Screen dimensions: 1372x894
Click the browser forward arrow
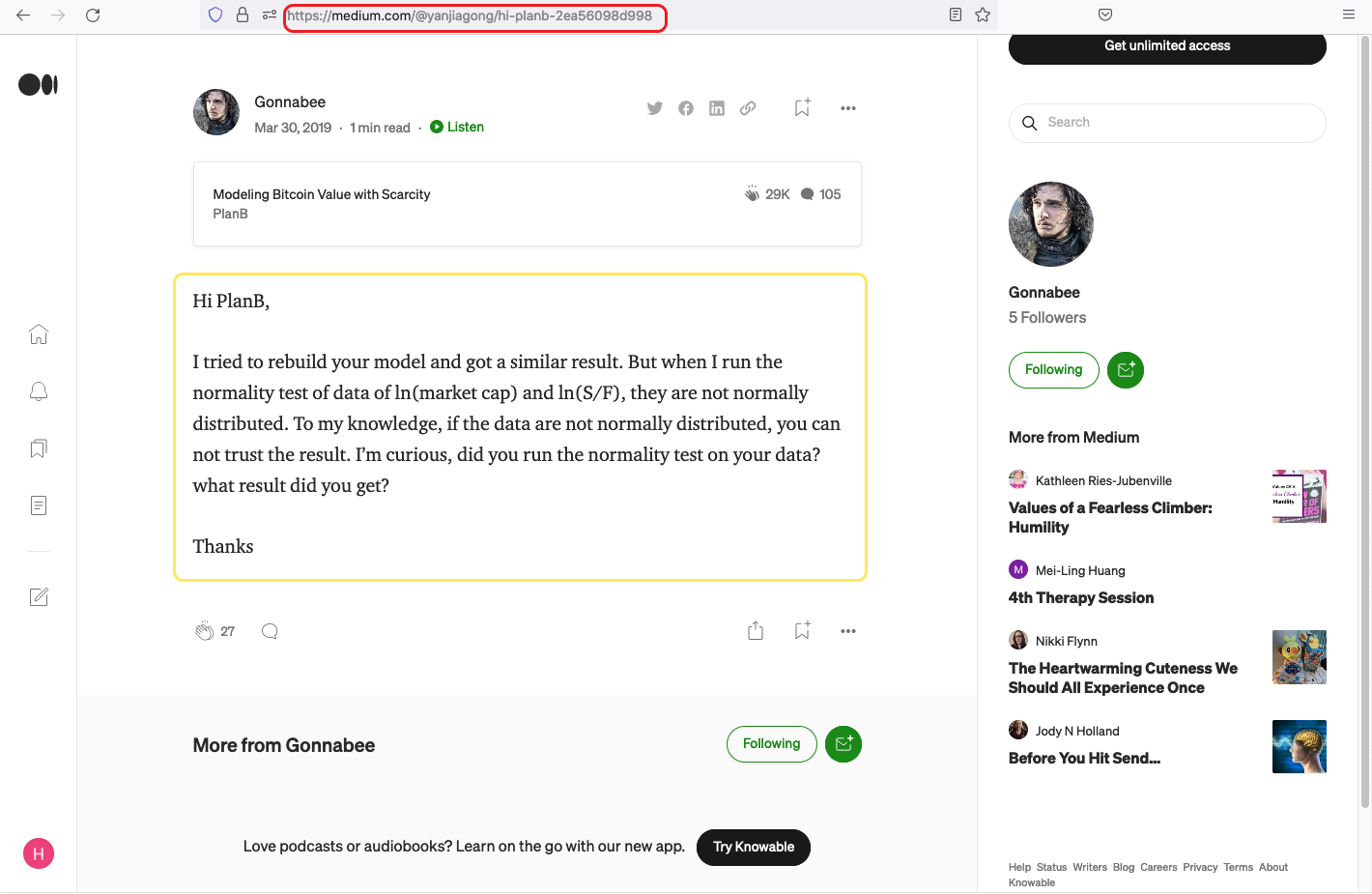pyautogui.click(x=58, y=14)
